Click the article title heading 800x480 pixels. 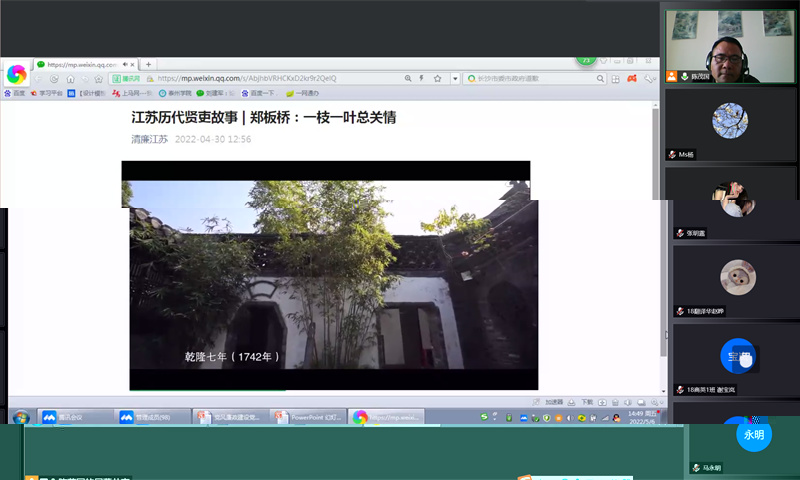click(x=263, y=117)
